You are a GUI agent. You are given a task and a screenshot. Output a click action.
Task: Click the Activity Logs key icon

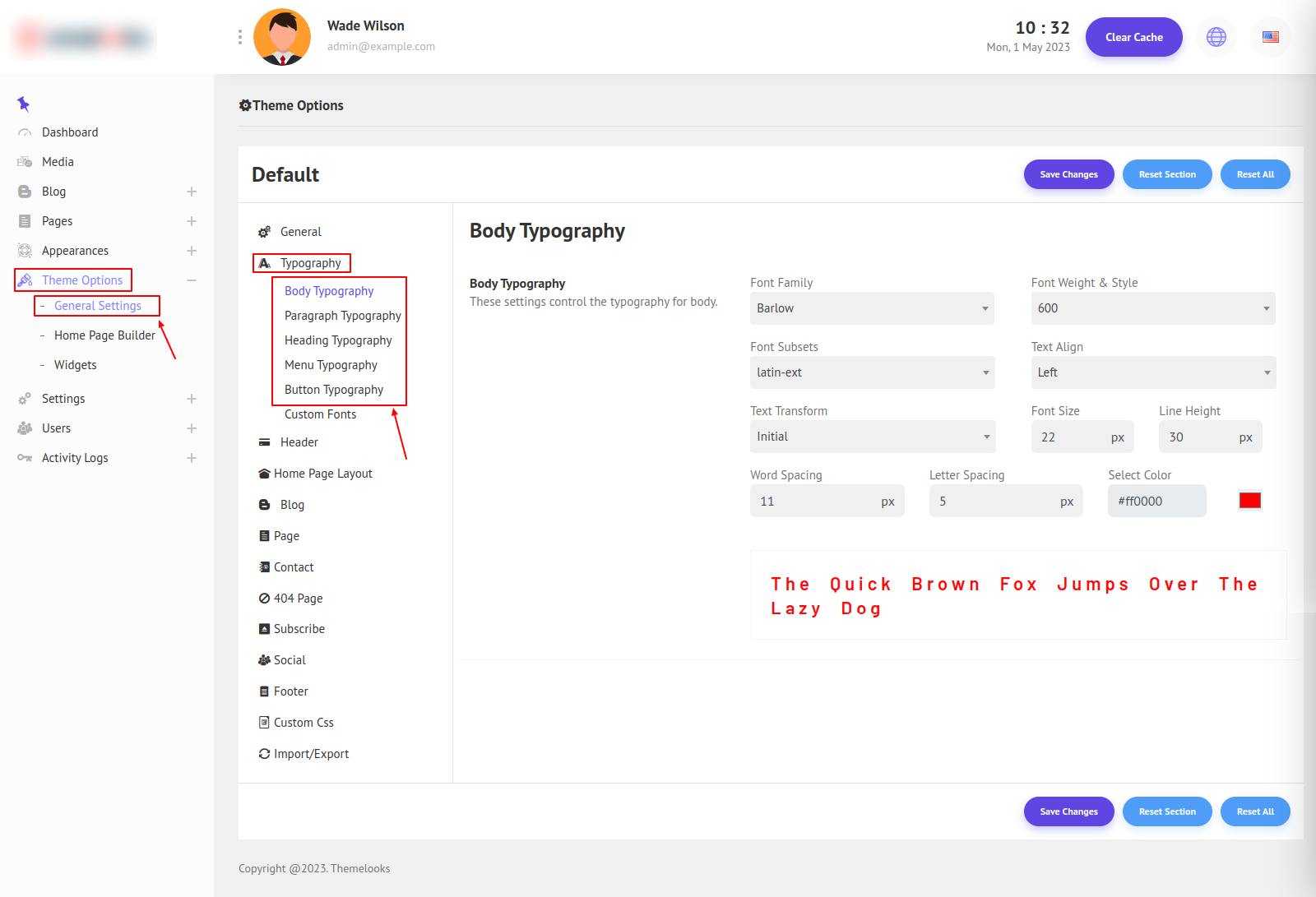[25, 458]
